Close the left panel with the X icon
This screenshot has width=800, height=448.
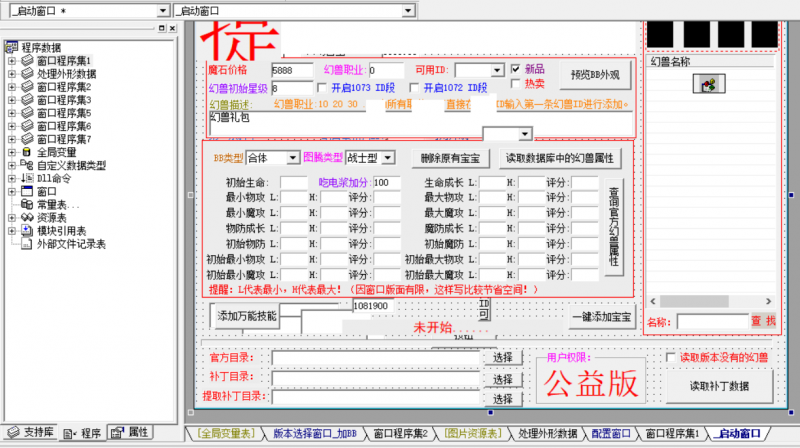(172, 28)
